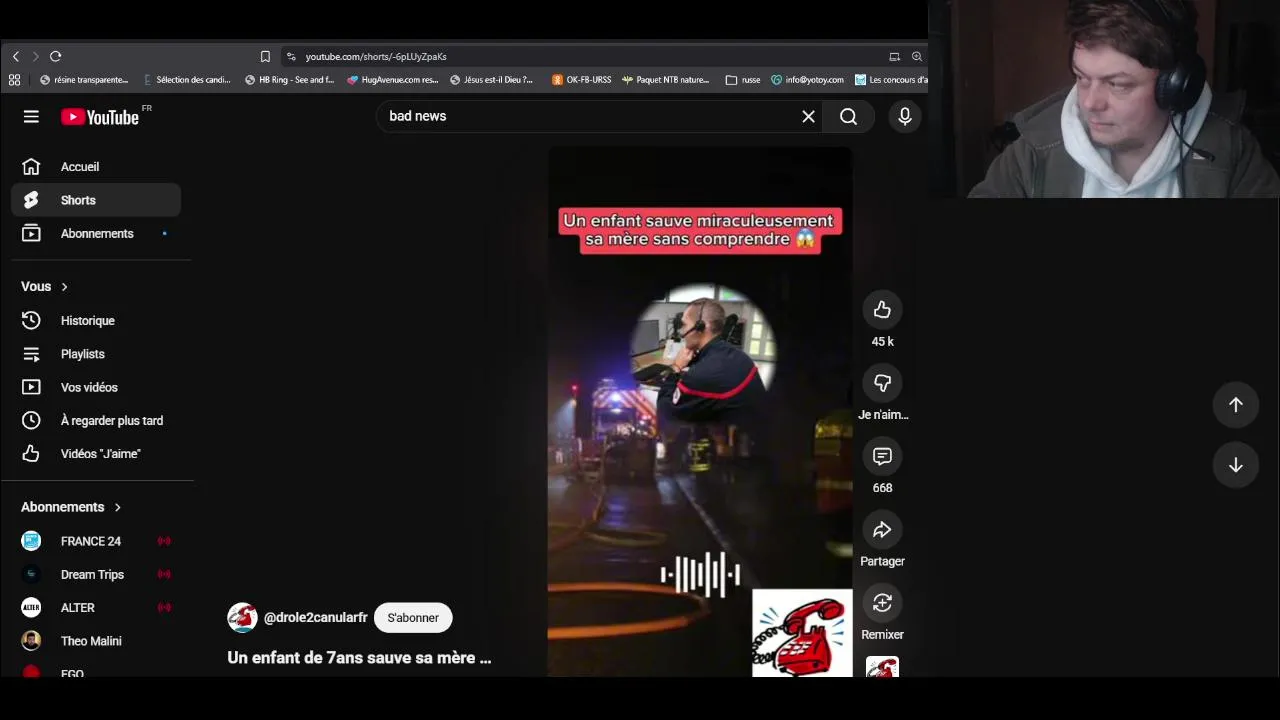The width and height of the screenshot is (1280, 720).
Task: Bookmark this page using the bookmark icon
Action: coord(265,57)
